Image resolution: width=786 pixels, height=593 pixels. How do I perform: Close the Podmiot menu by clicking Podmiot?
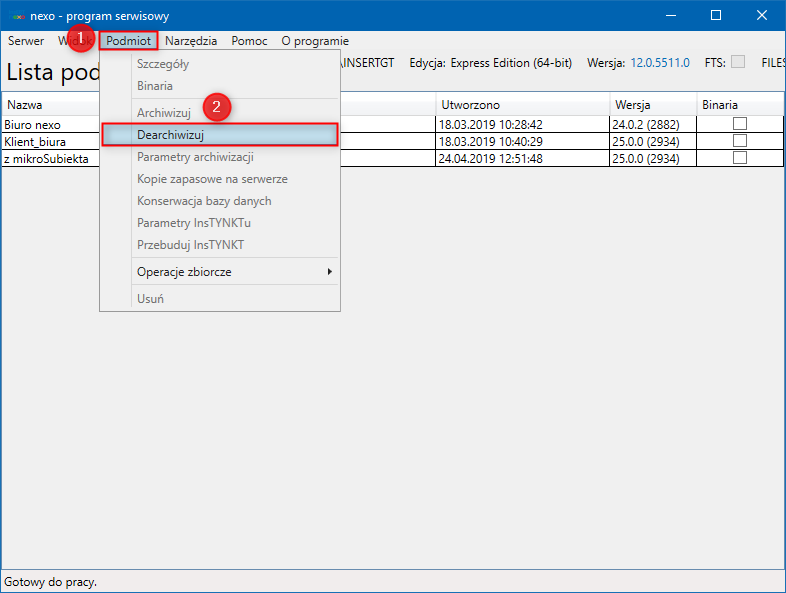tap(129, 41)
